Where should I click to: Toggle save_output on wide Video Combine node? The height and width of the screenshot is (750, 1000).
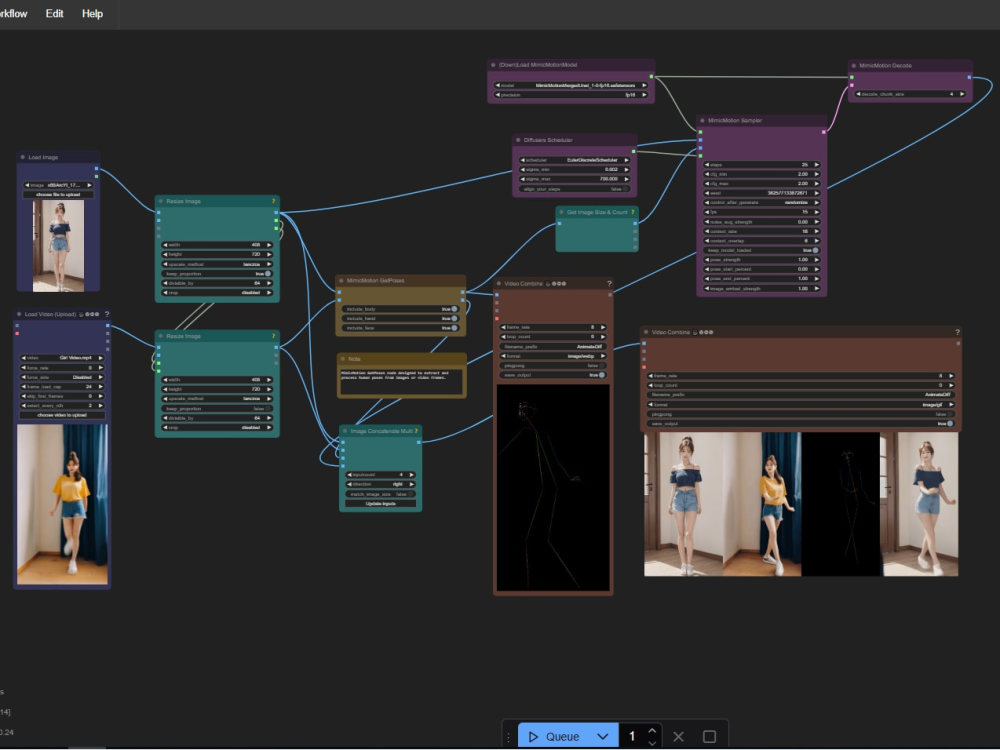(801, 423)
